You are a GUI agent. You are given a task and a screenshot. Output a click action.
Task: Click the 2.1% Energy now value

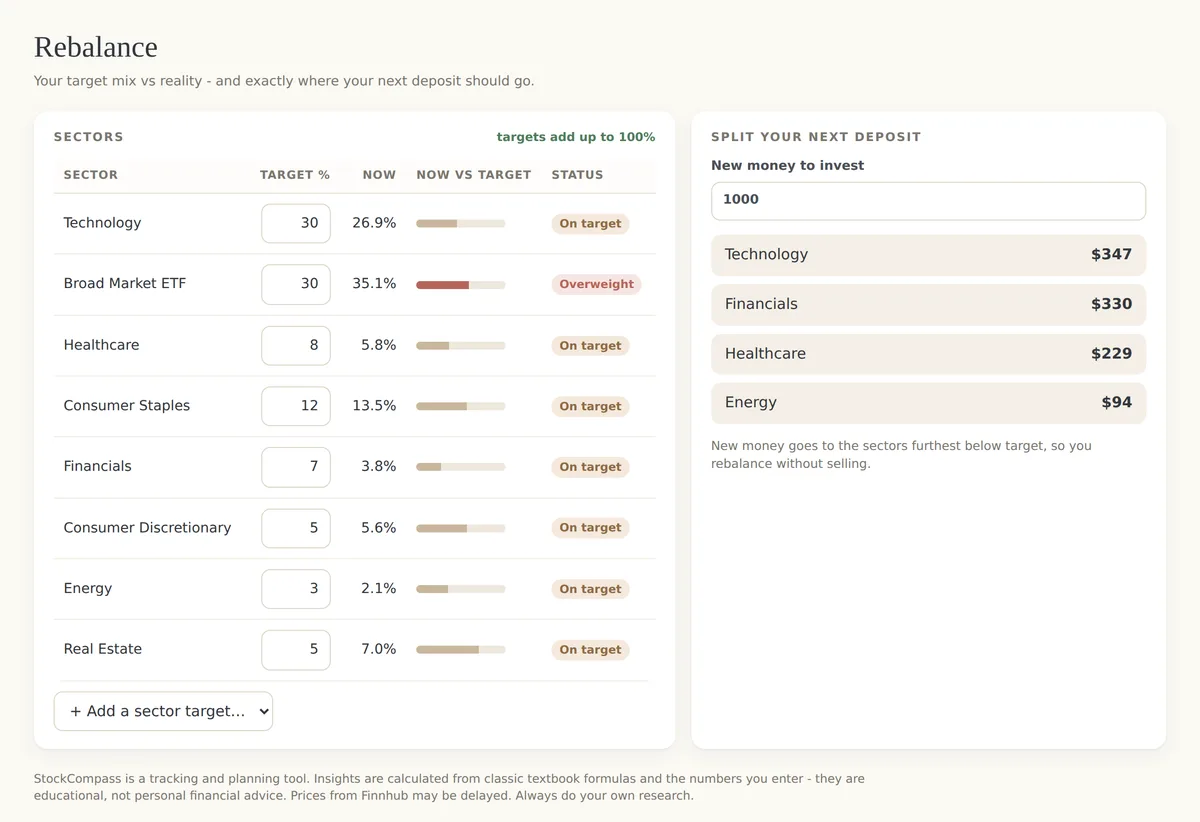point(379,589)
